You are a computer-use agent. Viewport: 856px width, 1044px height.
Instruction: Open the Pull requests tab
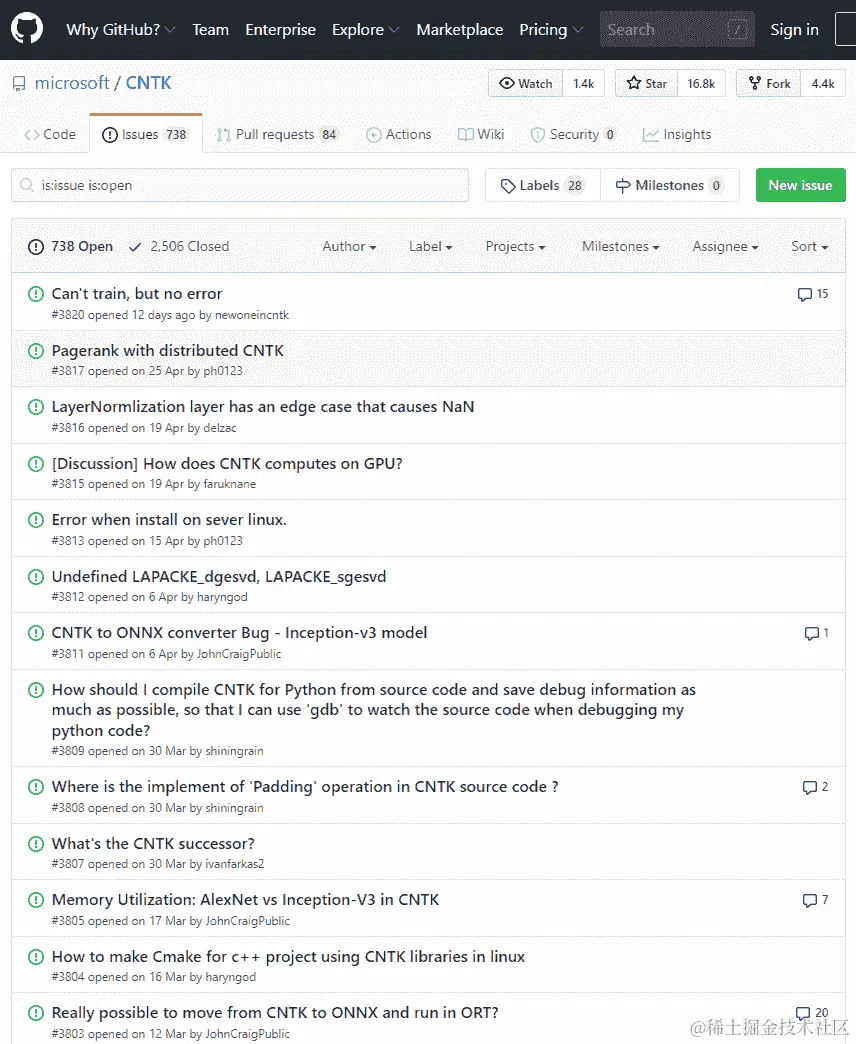click(277, 134)
